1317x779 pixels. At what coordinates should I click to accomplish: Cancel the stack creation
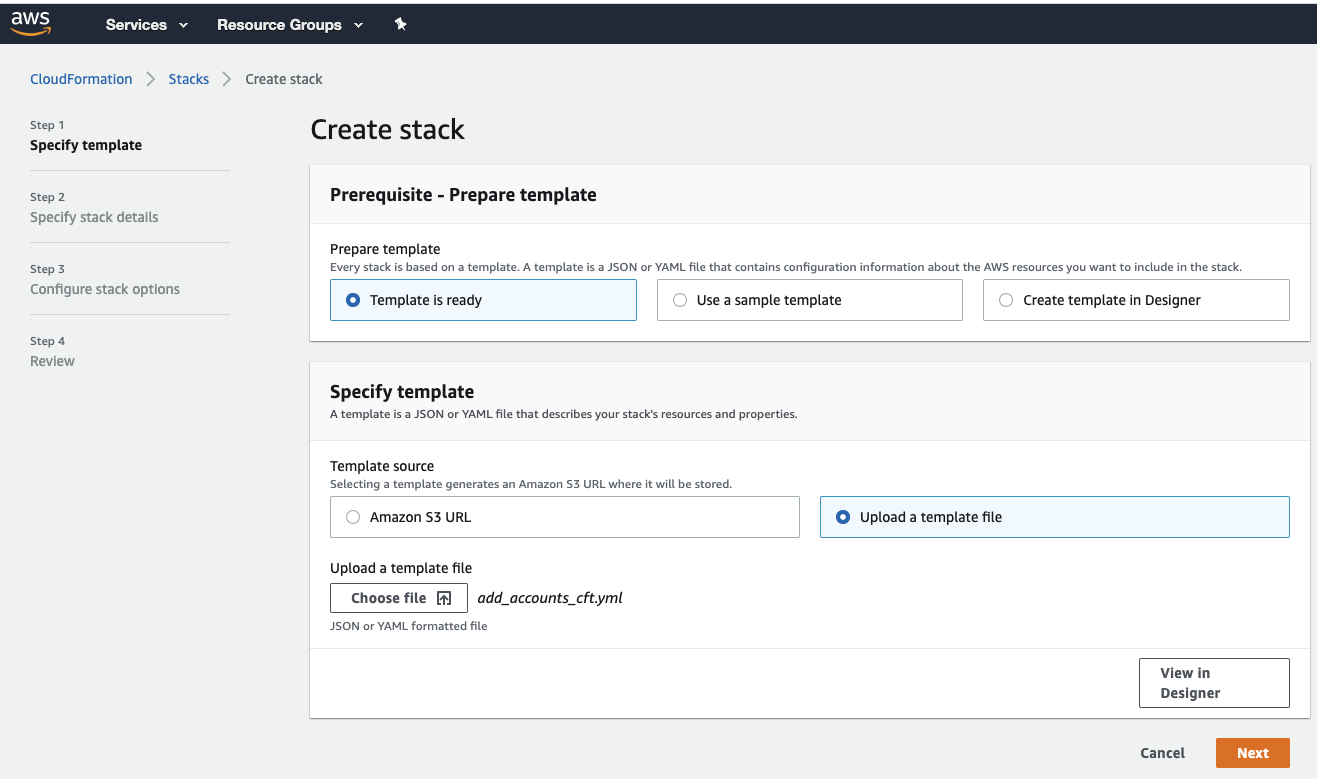1163,753
